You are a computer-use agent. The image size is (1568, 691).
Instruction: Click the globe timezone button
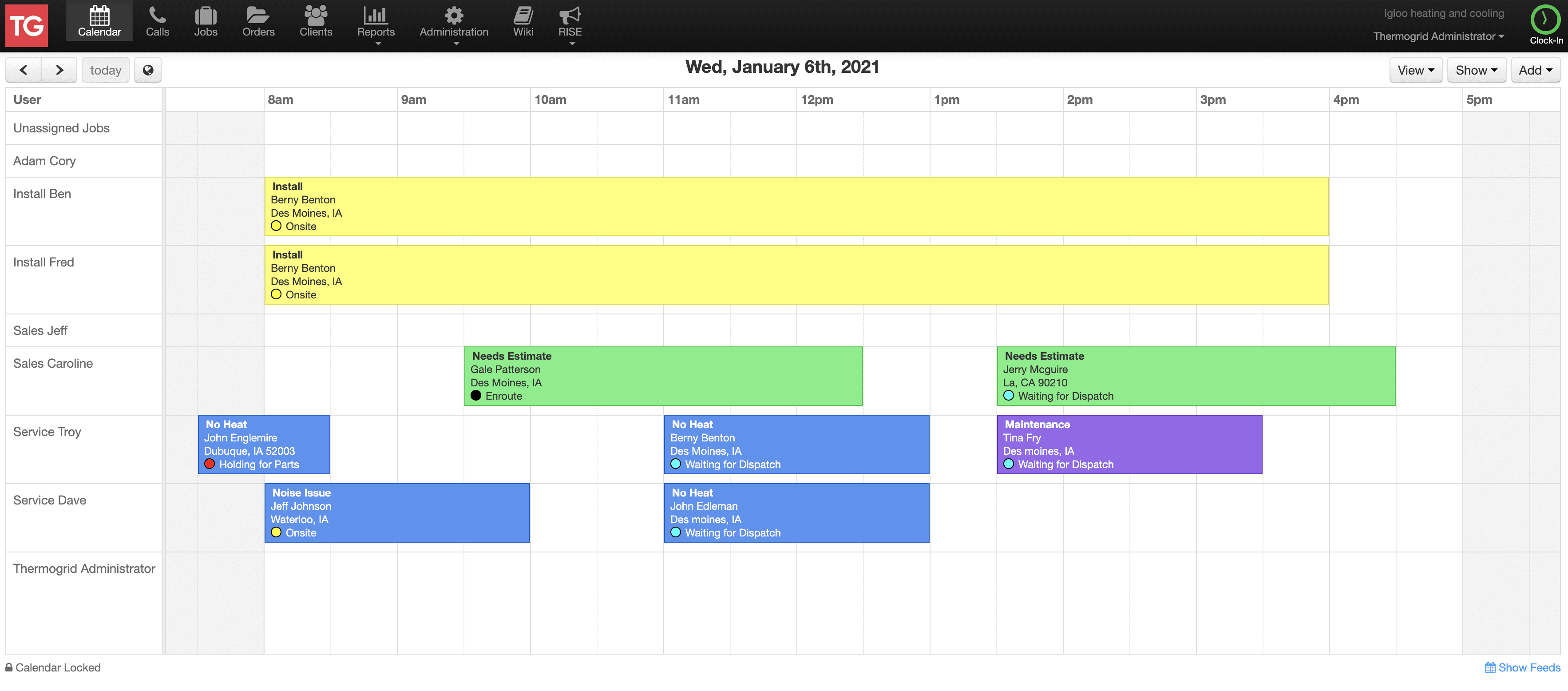(x=148, y=70)
